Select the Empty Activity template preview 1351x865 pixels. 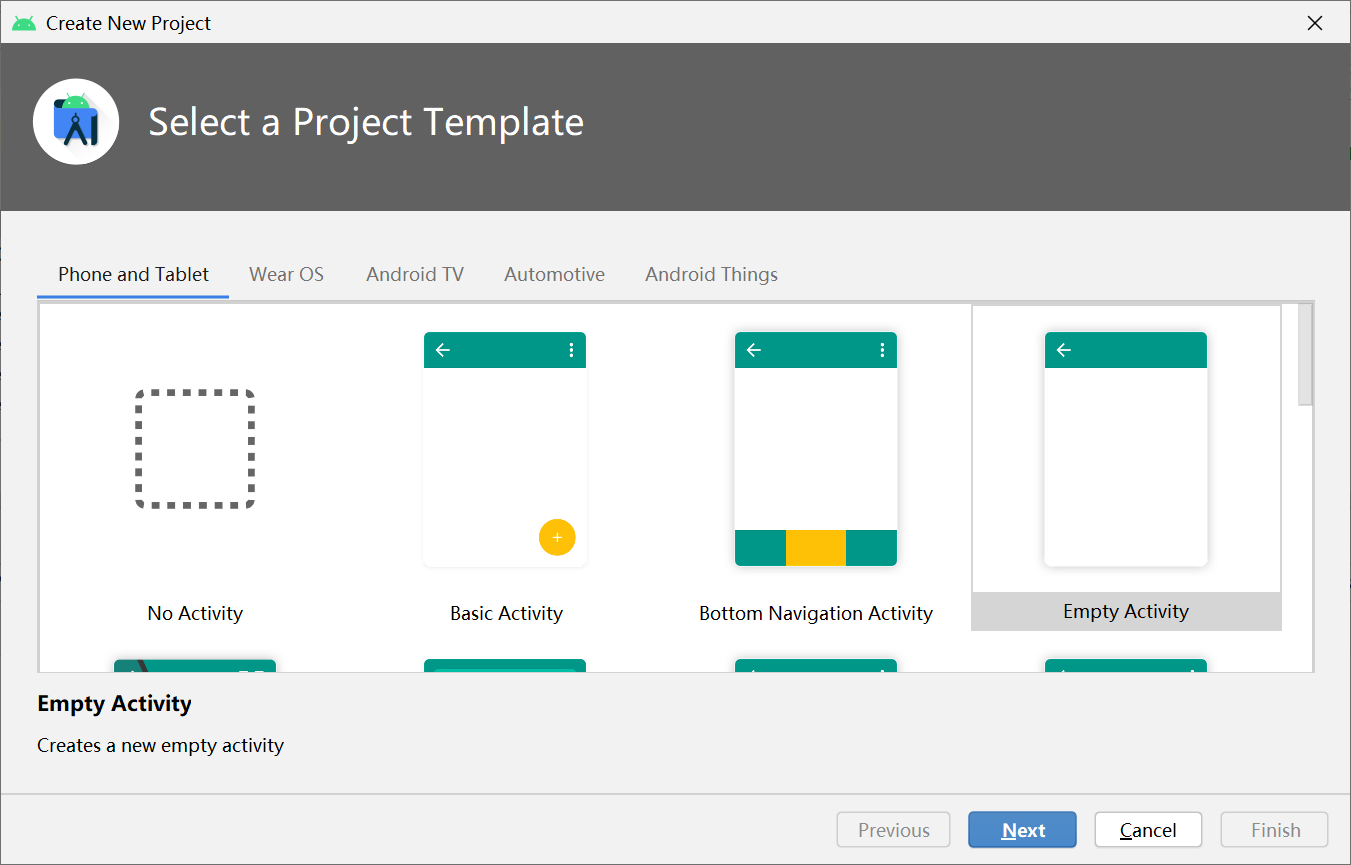pyautogui.click(x=1126, y=449)
